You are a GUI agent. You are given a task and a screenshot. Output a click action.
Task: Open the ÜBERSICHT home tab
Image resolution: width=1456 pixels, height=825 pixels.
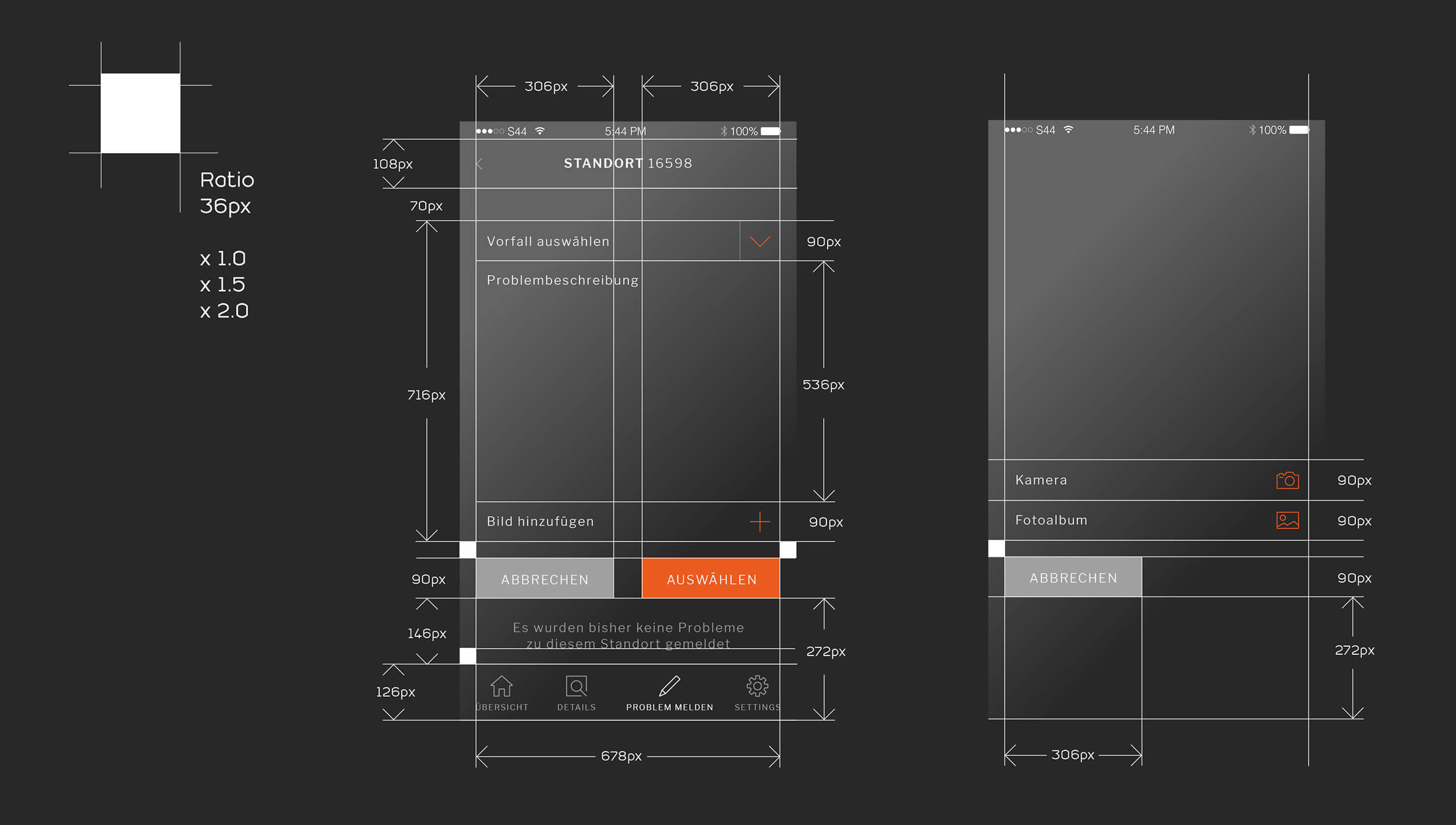click(x=501, y=693)
